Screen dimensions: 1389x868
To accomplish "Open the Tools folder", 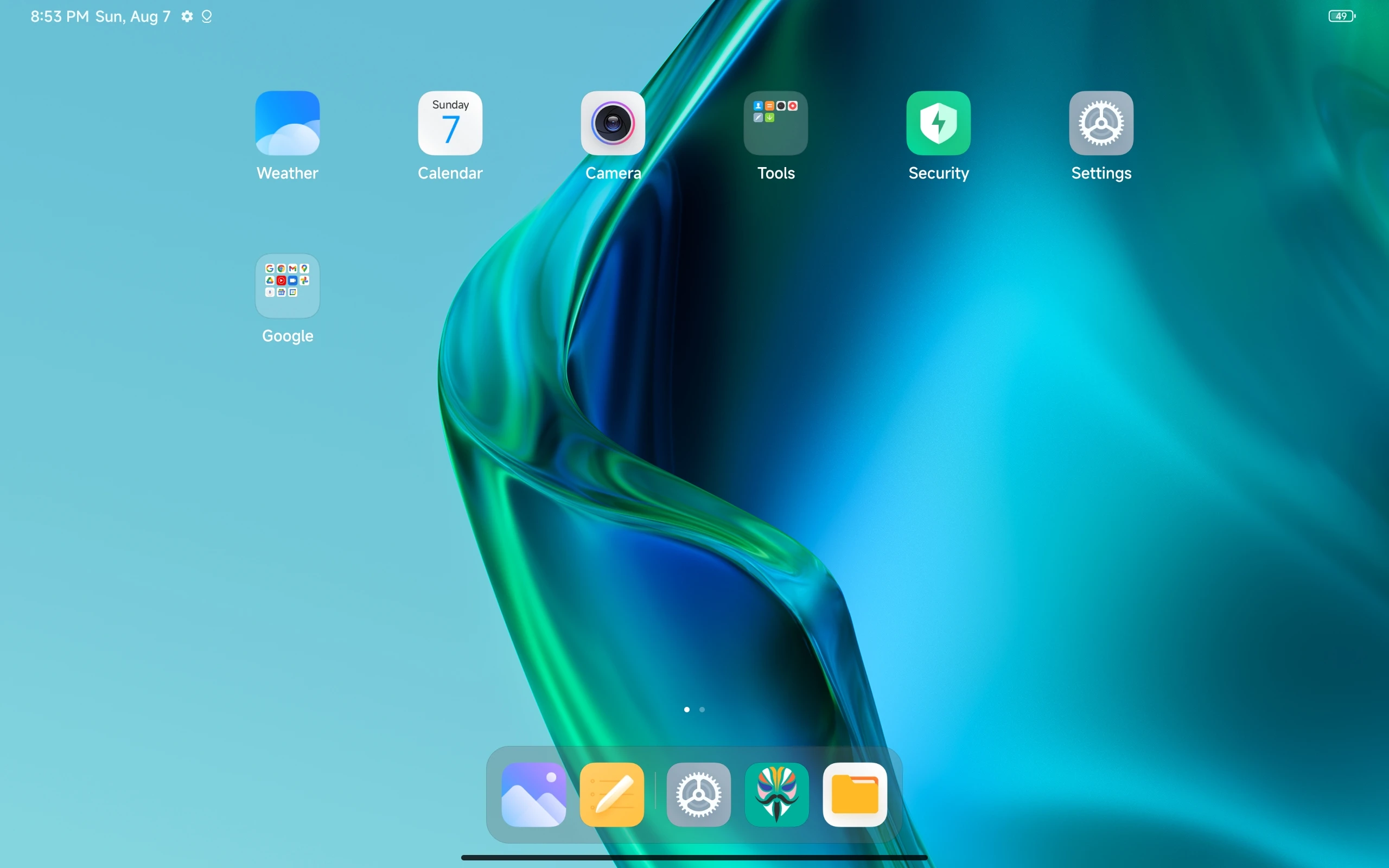I will (x=776, y=123).
